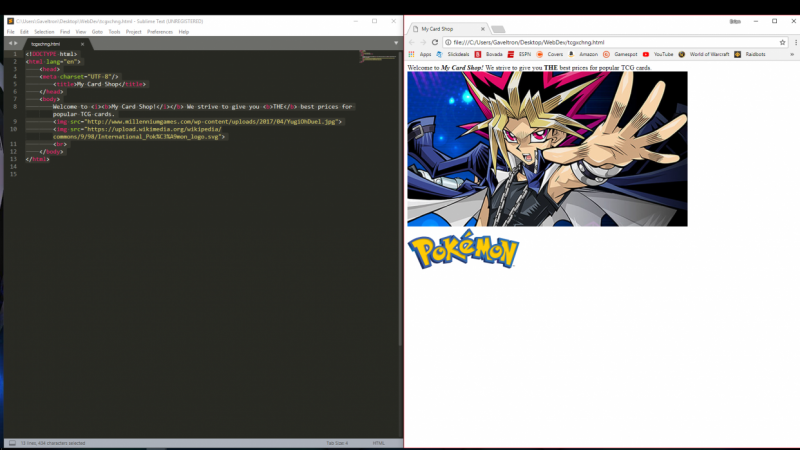This screenshot has height=450, width=800.
Task: Click the site info icon in address bar
Action: 448,42
